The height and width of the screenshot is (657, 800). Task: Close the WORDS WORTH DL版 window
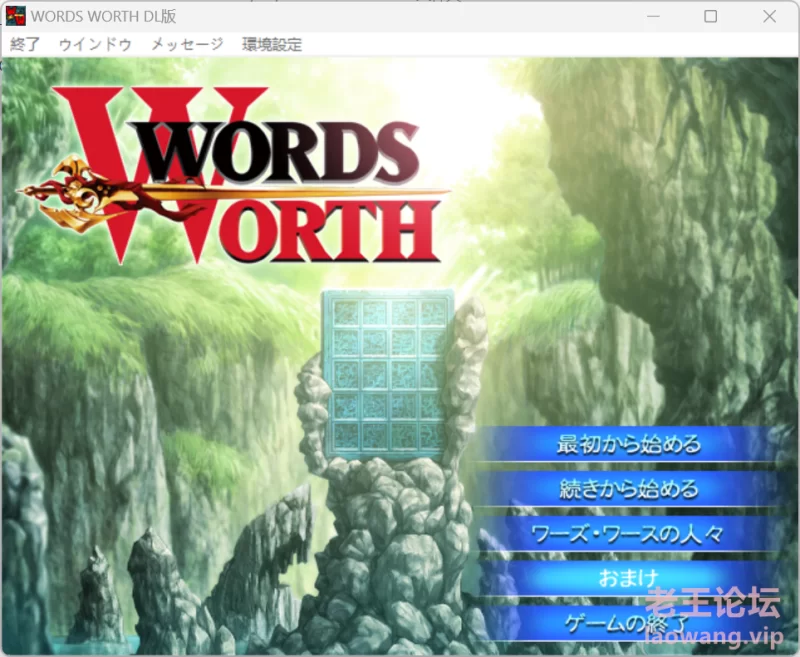pyautogui.click(x=769, y=16)
